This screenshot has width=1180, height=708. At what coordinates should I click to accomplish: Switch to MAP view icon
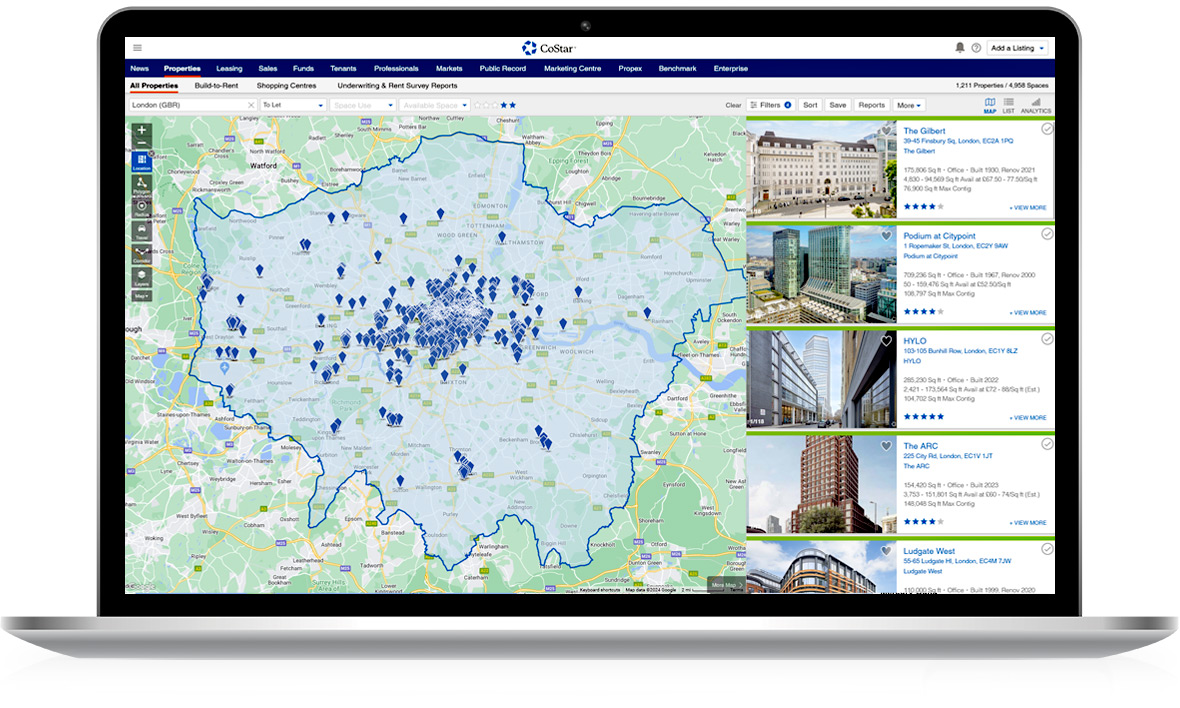(x=990, y=105)
